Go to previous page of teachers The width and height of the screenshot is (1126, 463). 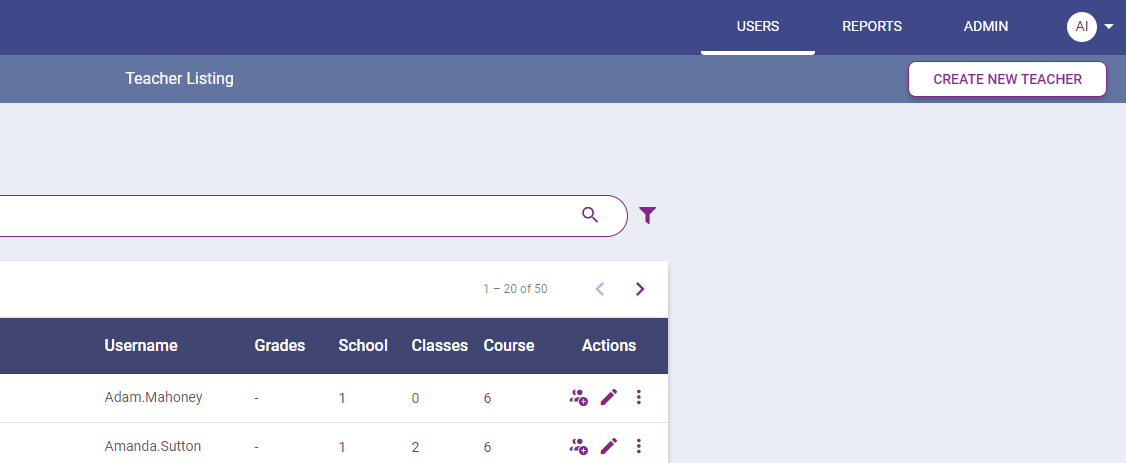[600, 289]
